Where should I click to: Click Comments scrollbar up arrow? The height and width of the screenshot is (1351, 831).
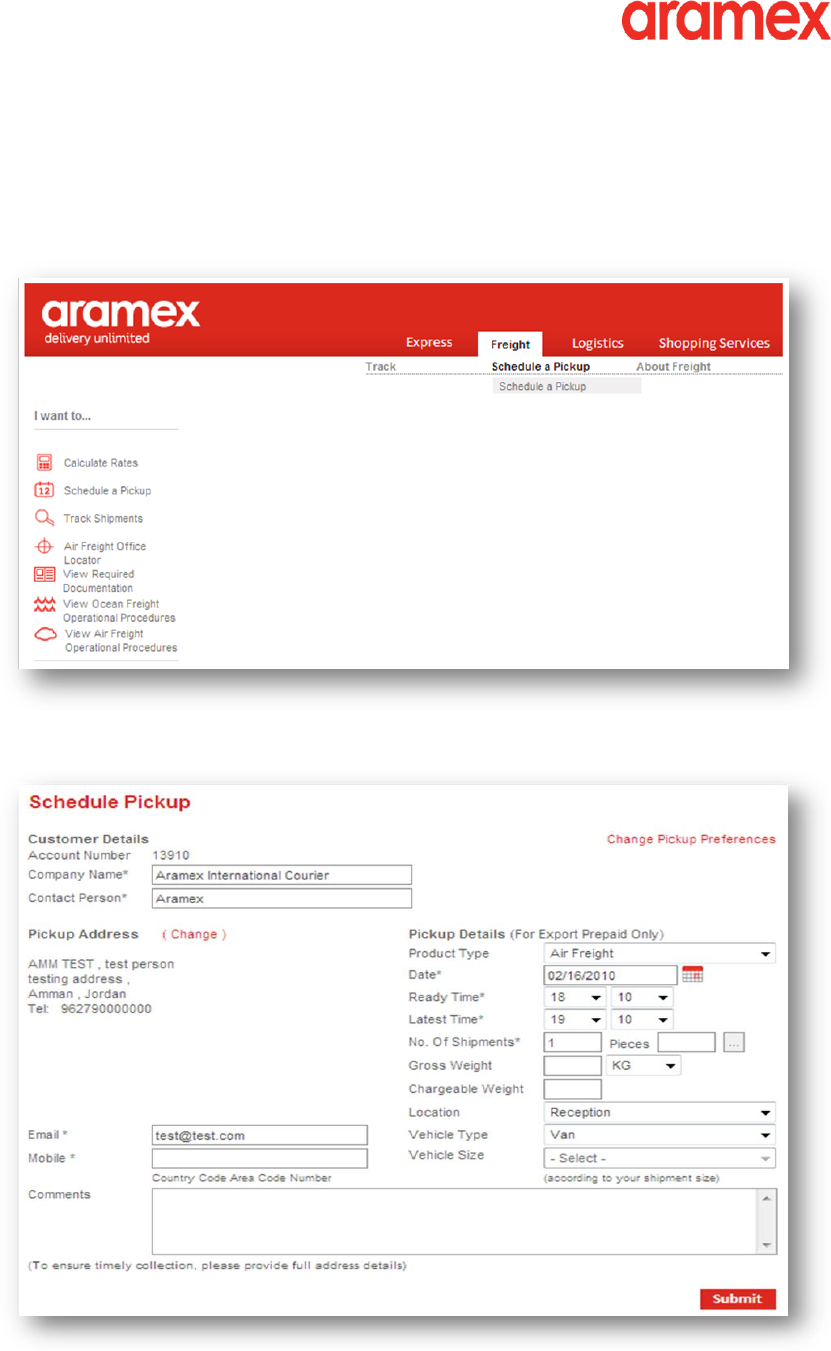pos(767,1197)
